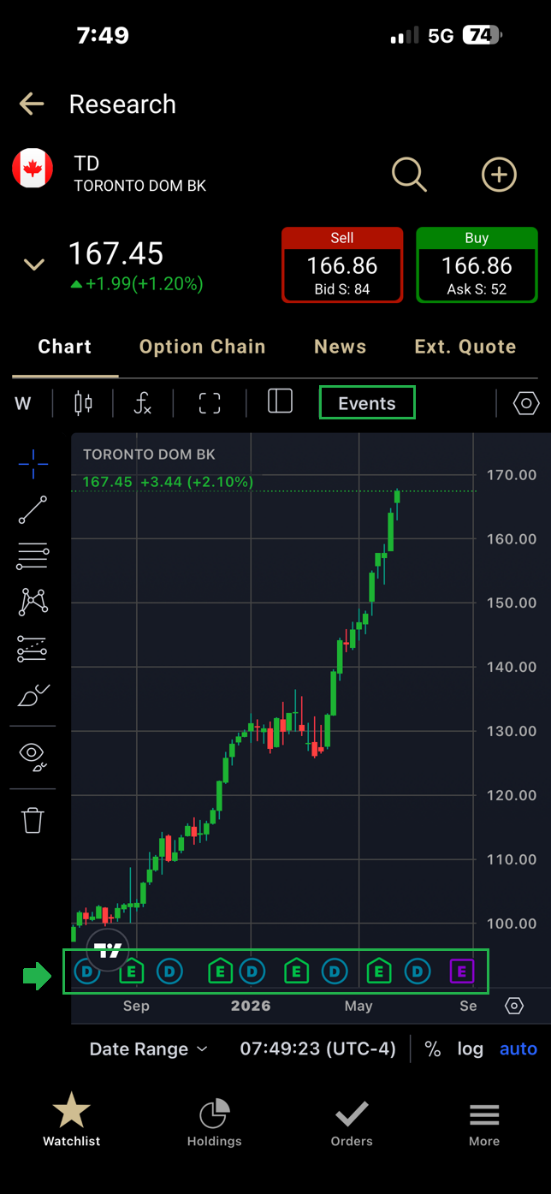Toggle the auto scale option

coord(518,1049)
